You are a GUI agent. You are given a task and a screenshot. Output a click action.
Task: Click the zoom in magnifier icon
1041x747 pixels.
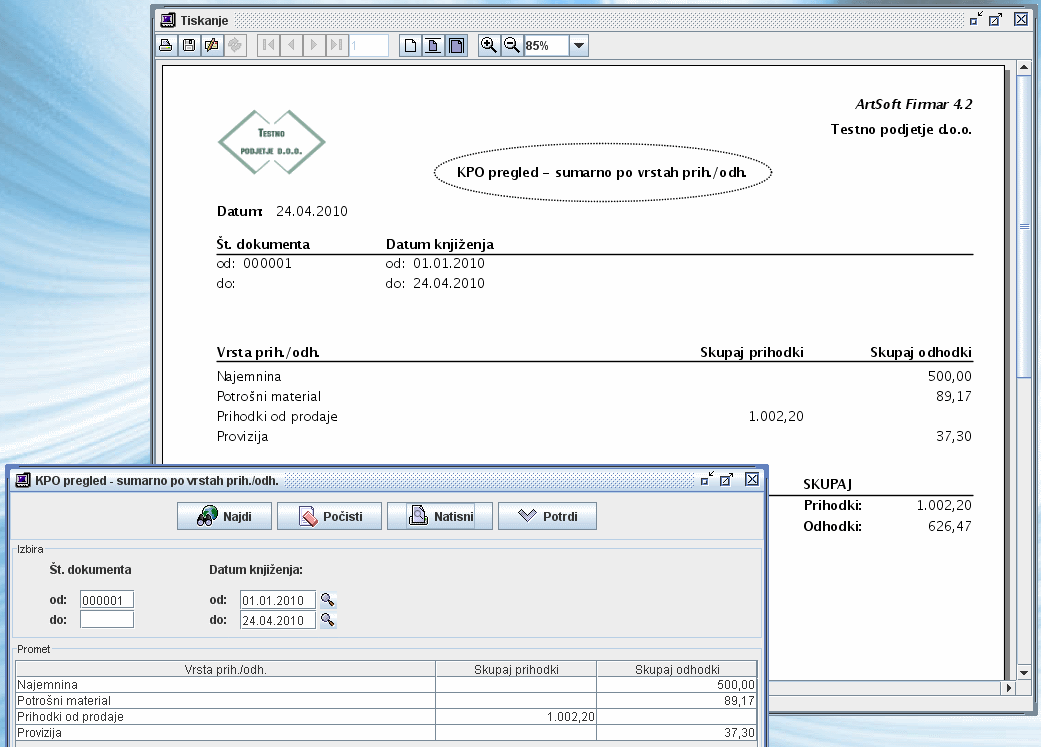(x=489, y=45)
